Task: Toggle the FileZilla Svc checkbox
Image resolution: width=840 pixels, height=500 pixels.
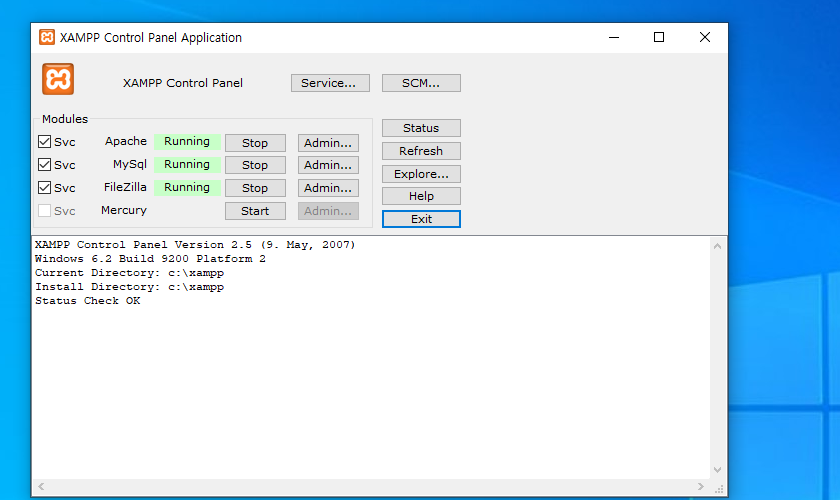Action: [44, 188]
